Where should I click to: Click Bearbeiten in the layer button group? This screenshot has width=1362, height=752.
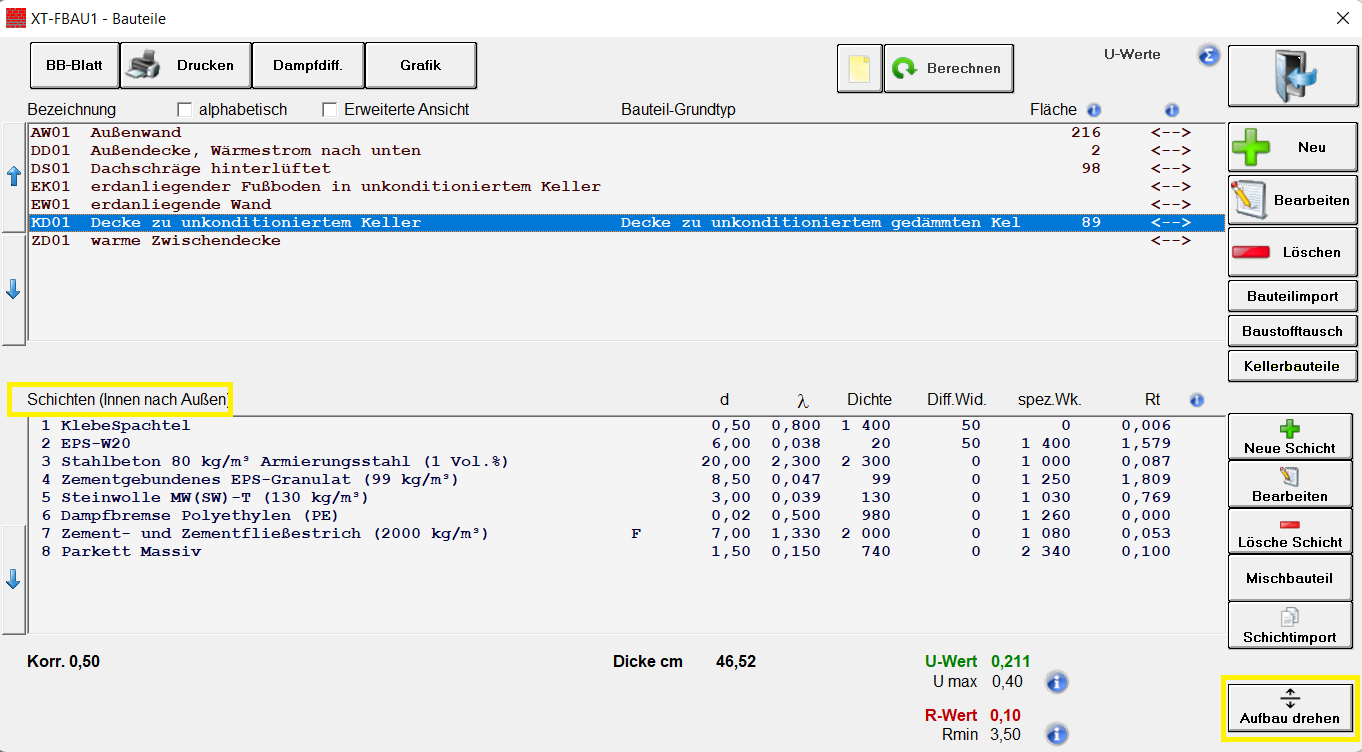[1290, 484]
